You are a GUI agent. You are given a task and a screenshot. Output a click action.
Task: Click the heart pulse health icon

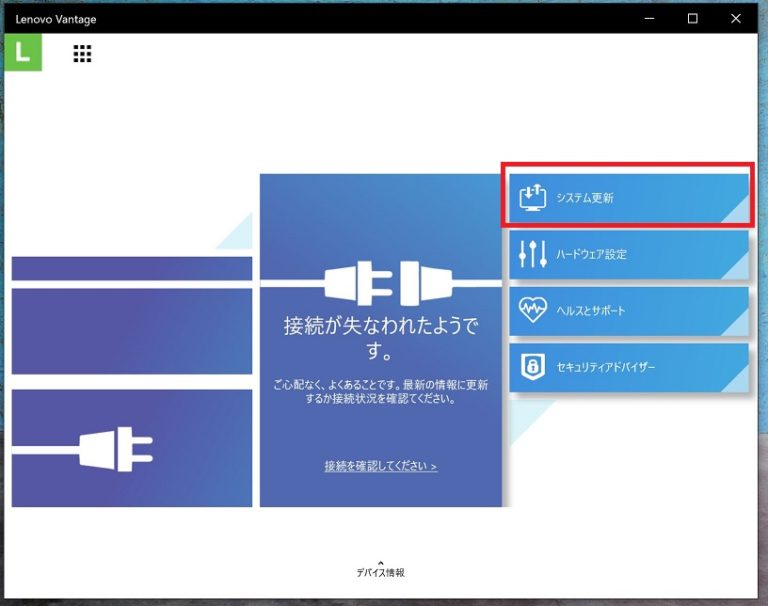point(532,310)
